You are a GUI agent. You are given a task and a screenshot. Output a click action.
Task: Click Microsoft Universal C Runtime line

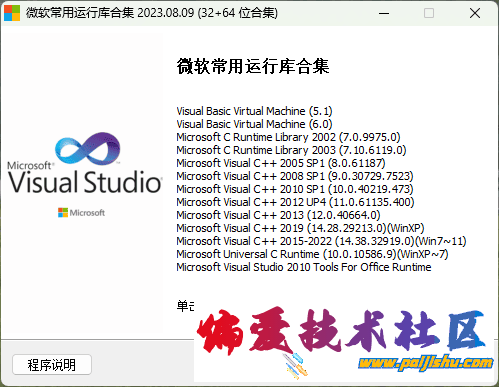pos(312,254)
